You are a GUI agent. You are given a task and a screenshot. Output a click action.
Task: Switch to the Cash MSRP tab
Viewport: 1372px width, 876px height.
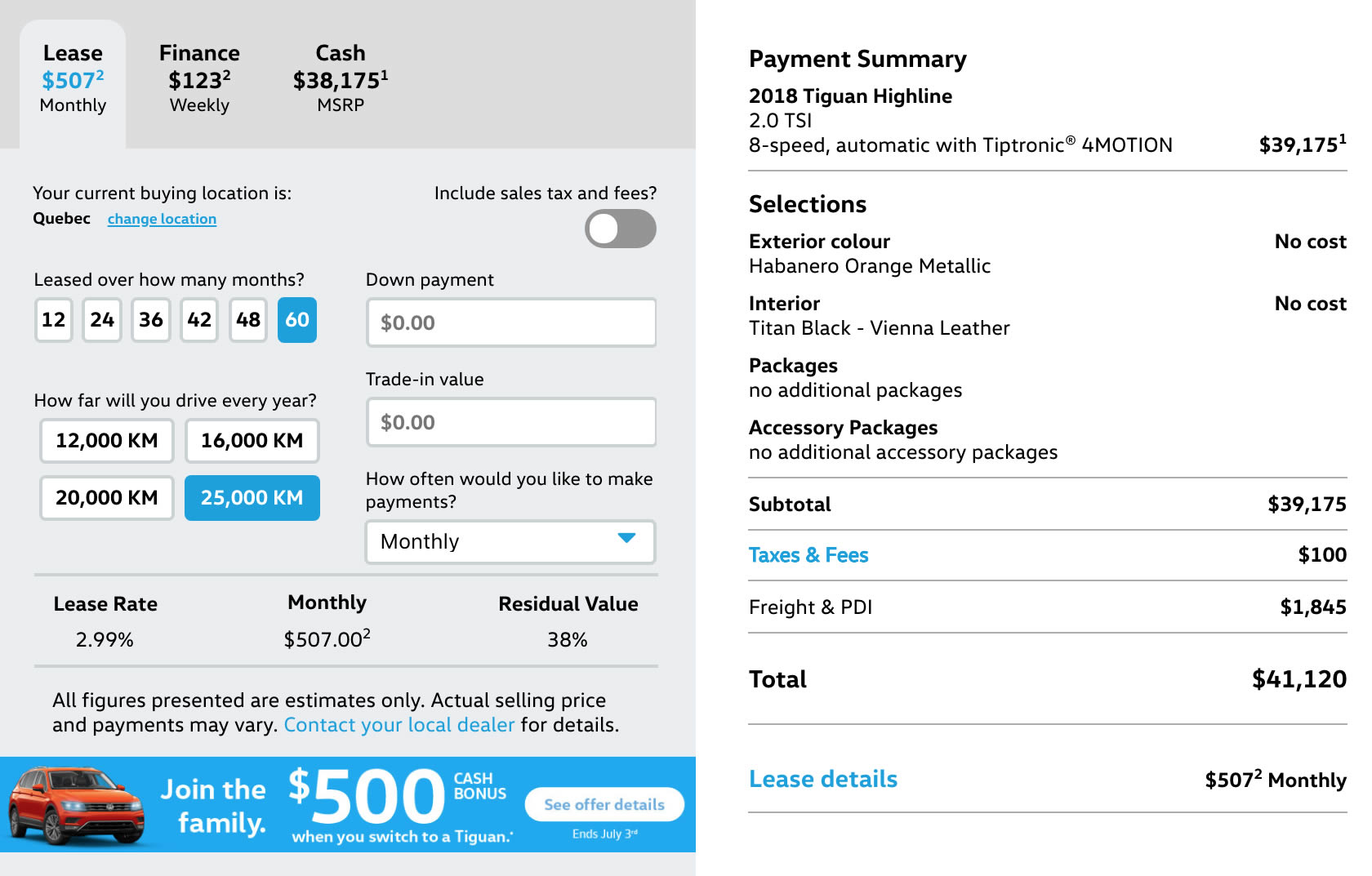pyautogui.click(x=341, y=78)
